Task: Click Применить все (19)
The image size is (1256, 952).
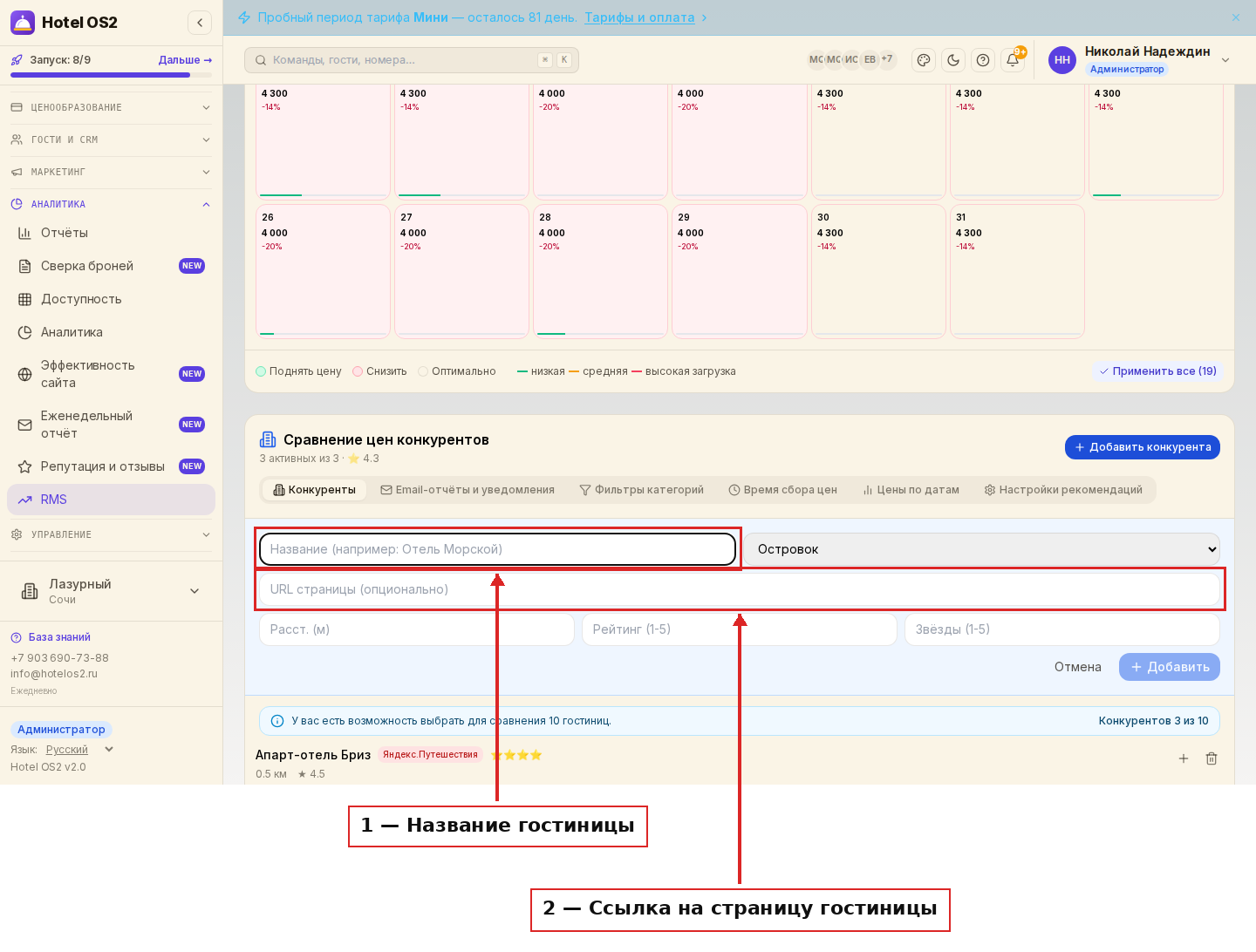Action: pos(1157,371)
